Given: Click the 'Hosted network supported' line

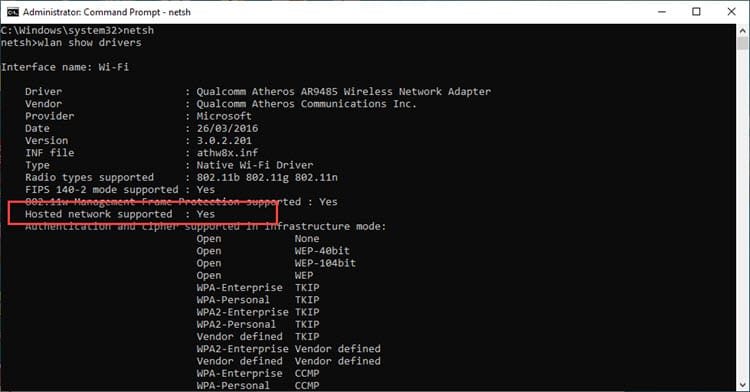Looking at the screenshot, I should 120,214.
